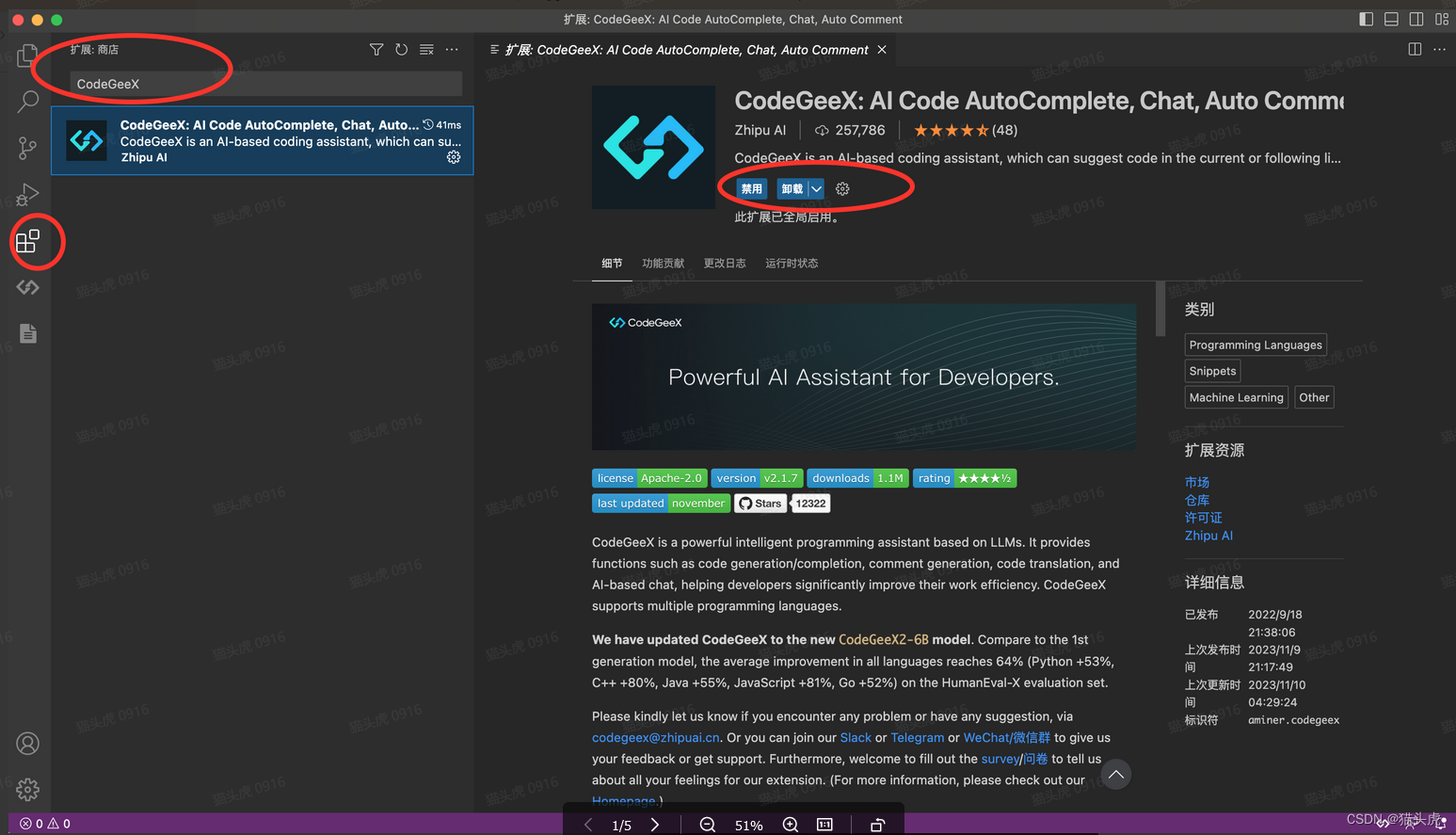Open the More Actions menu in Extensions view
The width and height of the screenshot is (1456, 835).
(452, 50)
